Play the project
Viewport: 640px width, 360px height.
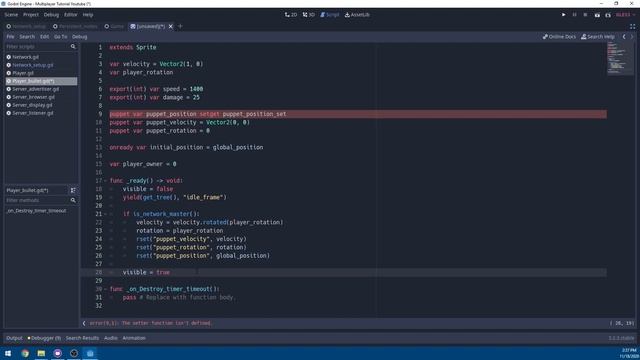(x=564, y=15)
